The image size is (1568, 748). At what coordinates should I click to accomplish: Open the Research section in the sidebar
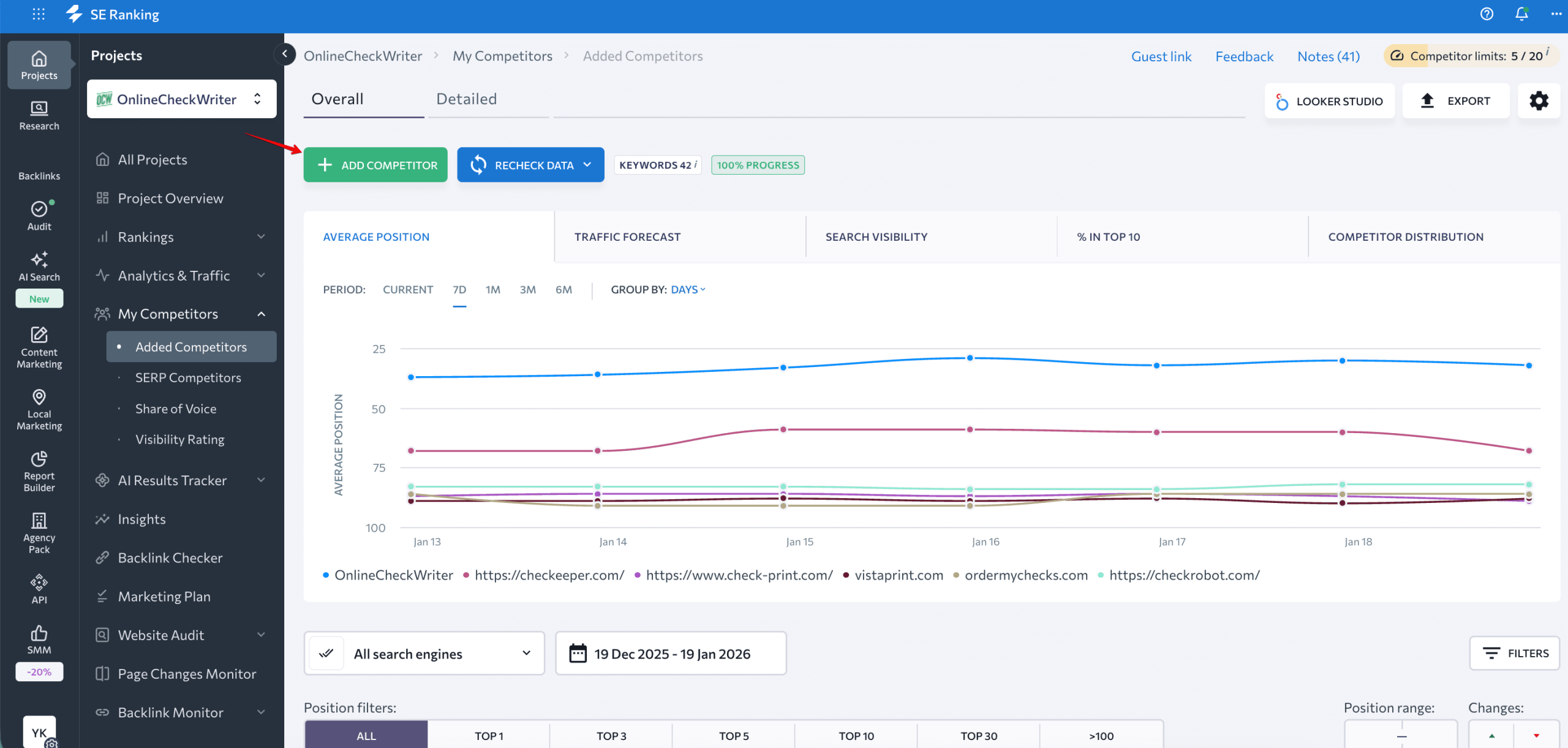tap(39, 116)
